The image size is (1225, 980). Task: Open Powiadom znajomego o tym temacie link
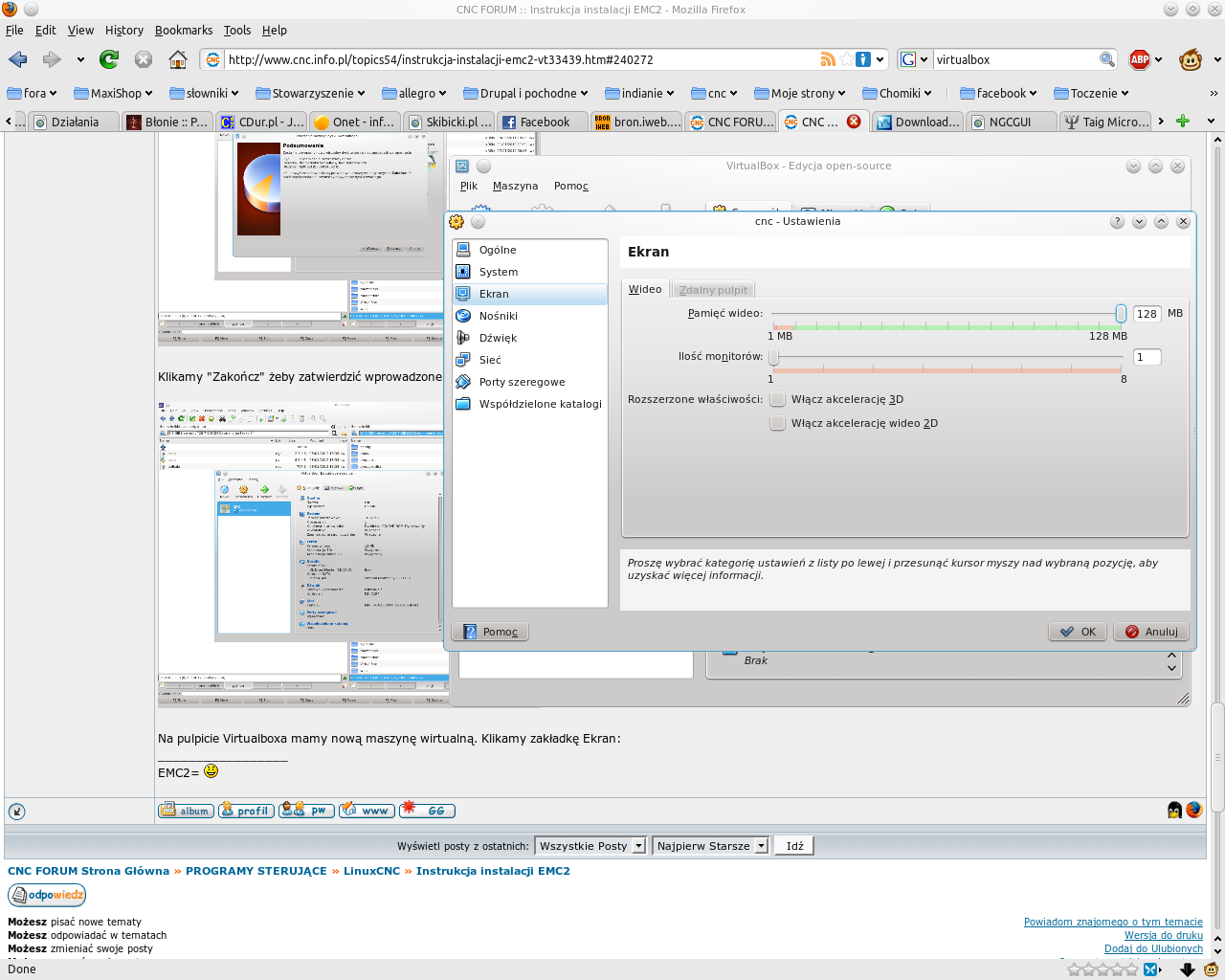pos(1113,922)
